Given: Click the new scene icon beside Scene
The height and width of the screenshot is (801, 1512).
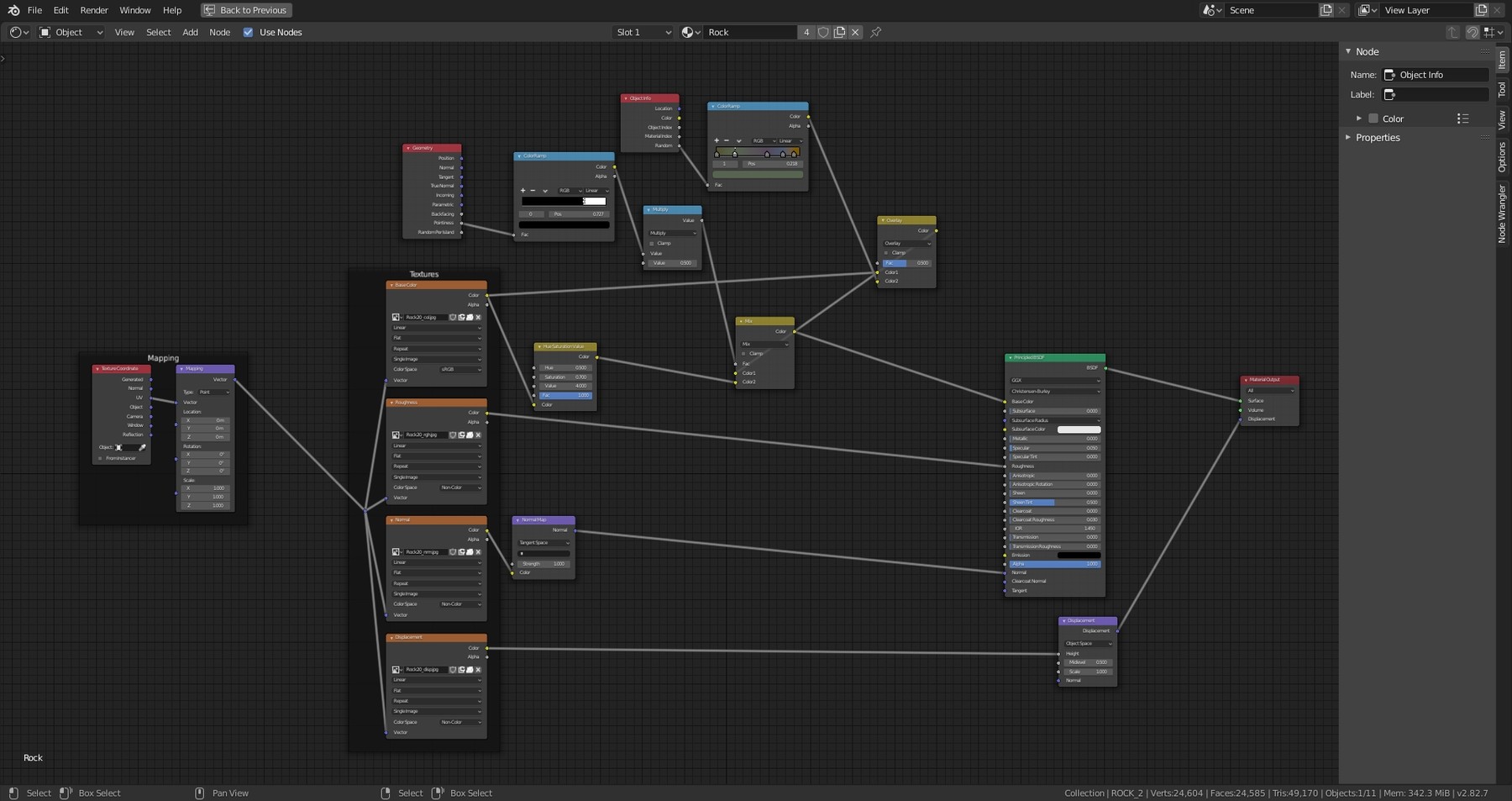Looking at the screenshot, I should click(1326, 10).
